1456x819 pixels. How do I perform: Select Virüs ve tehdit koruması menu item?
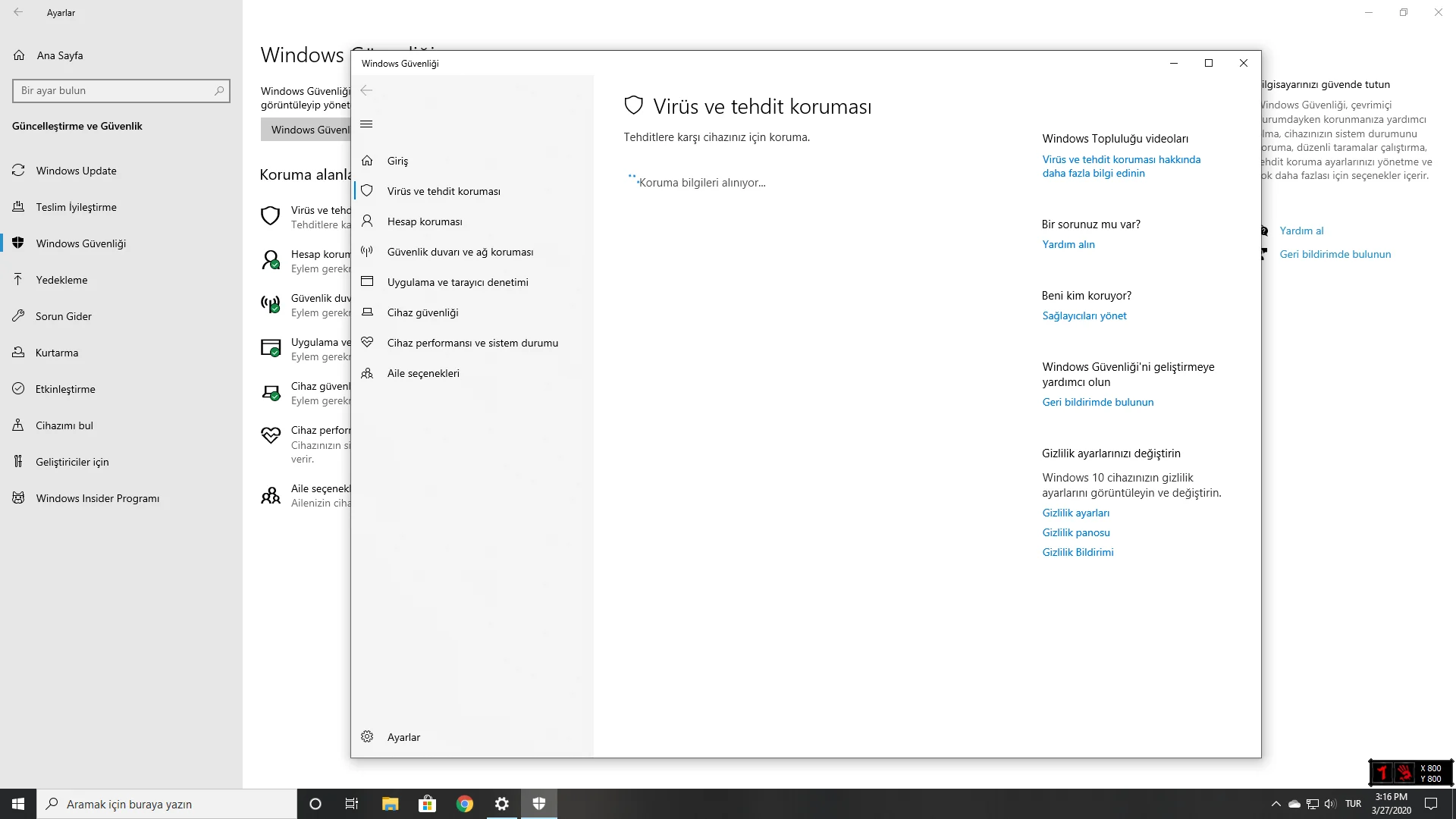(x=444, y=191)
